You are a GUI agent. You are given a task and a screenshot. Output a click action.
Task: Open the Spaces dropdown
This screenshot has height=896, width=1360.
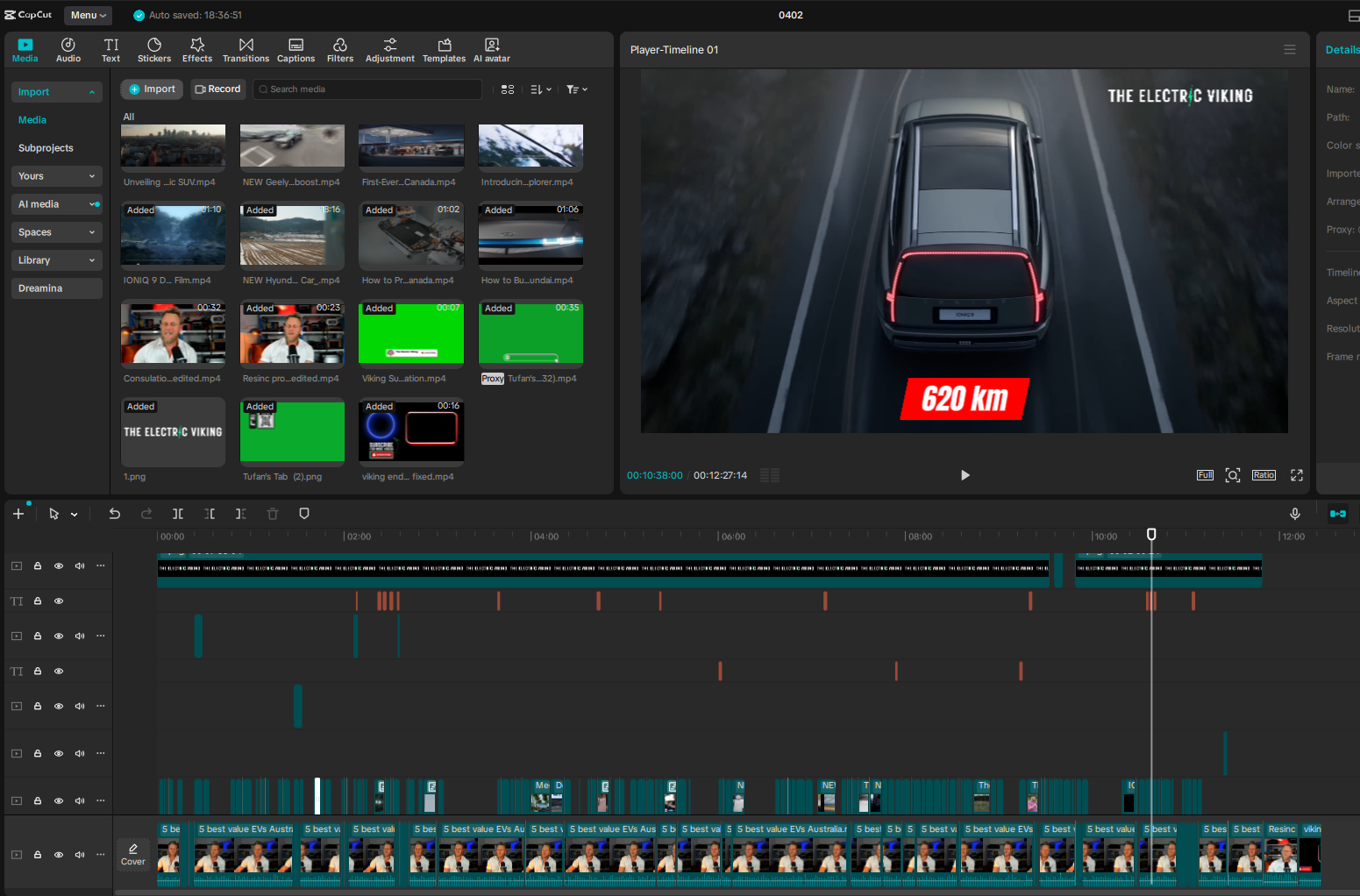tap(56, 231)
